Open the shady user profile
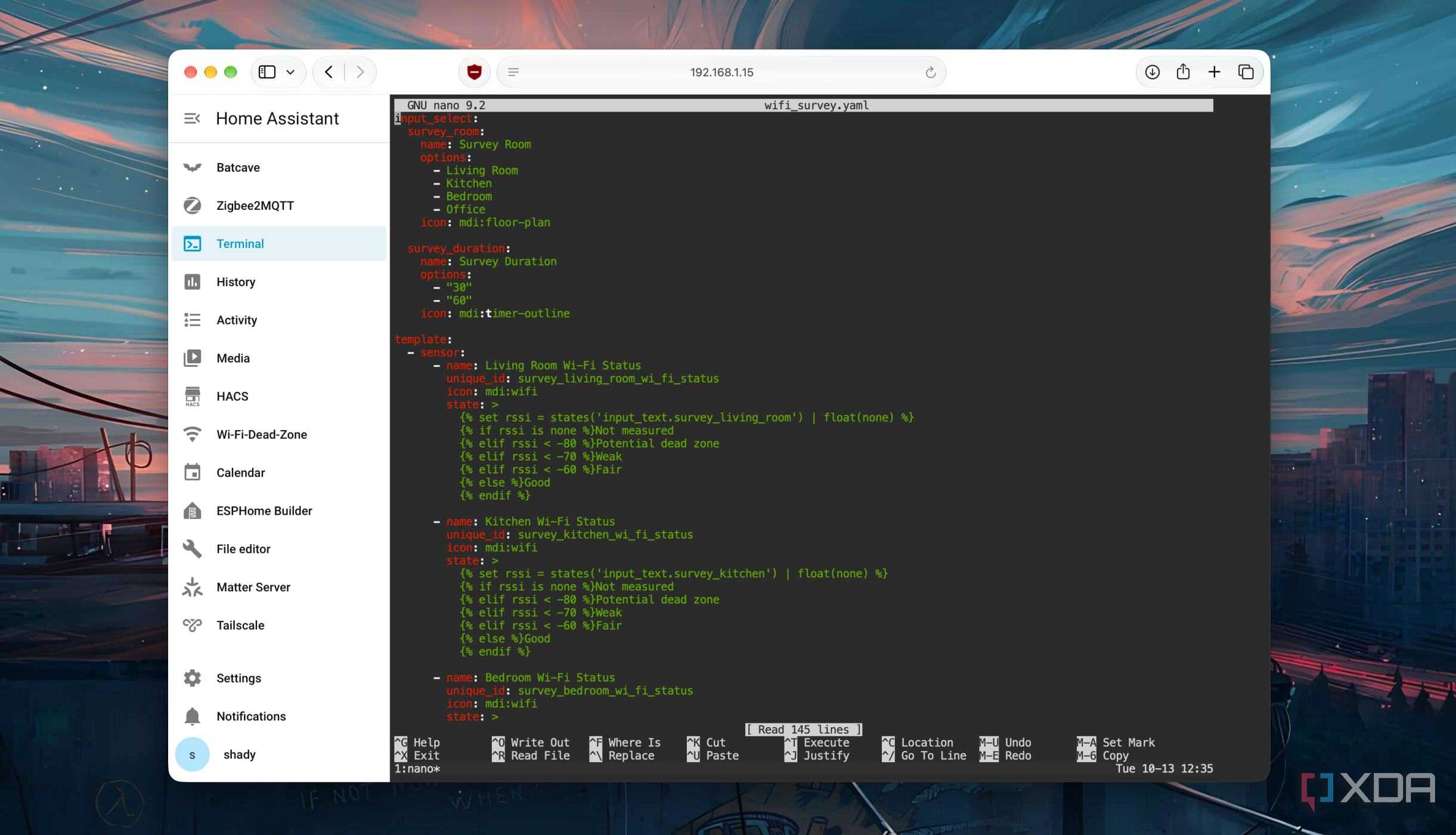 (279, 754)
